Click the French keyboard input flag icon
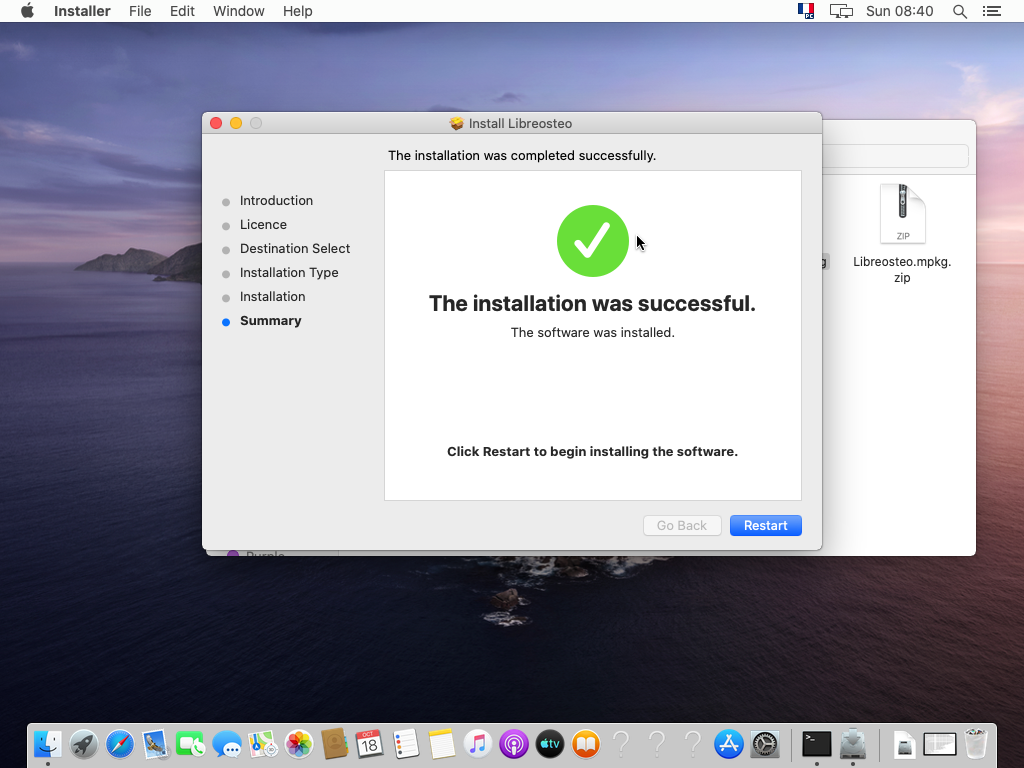This screenshot has width=1024, height=768. click(x=806, y=11)
